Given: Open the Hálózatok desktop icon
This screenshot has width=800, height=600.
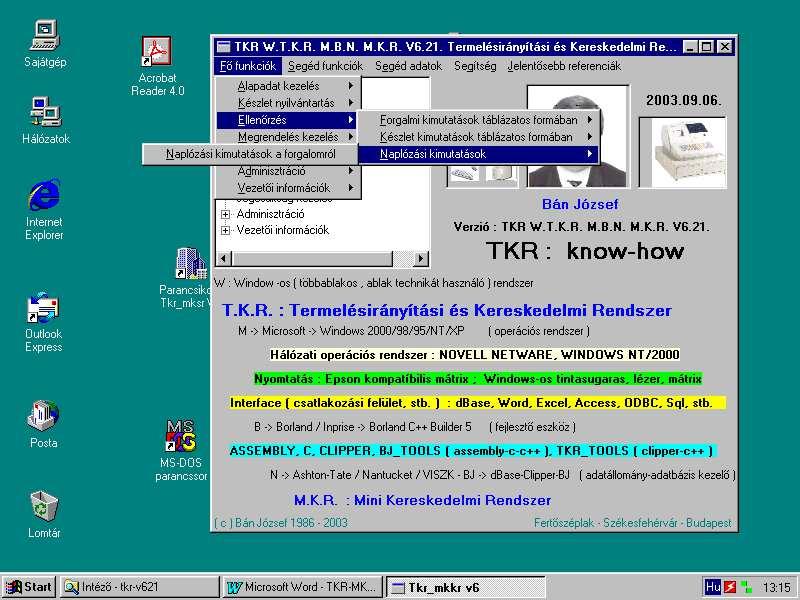Looking at the screenshot, I should click(x=45, y=120).
